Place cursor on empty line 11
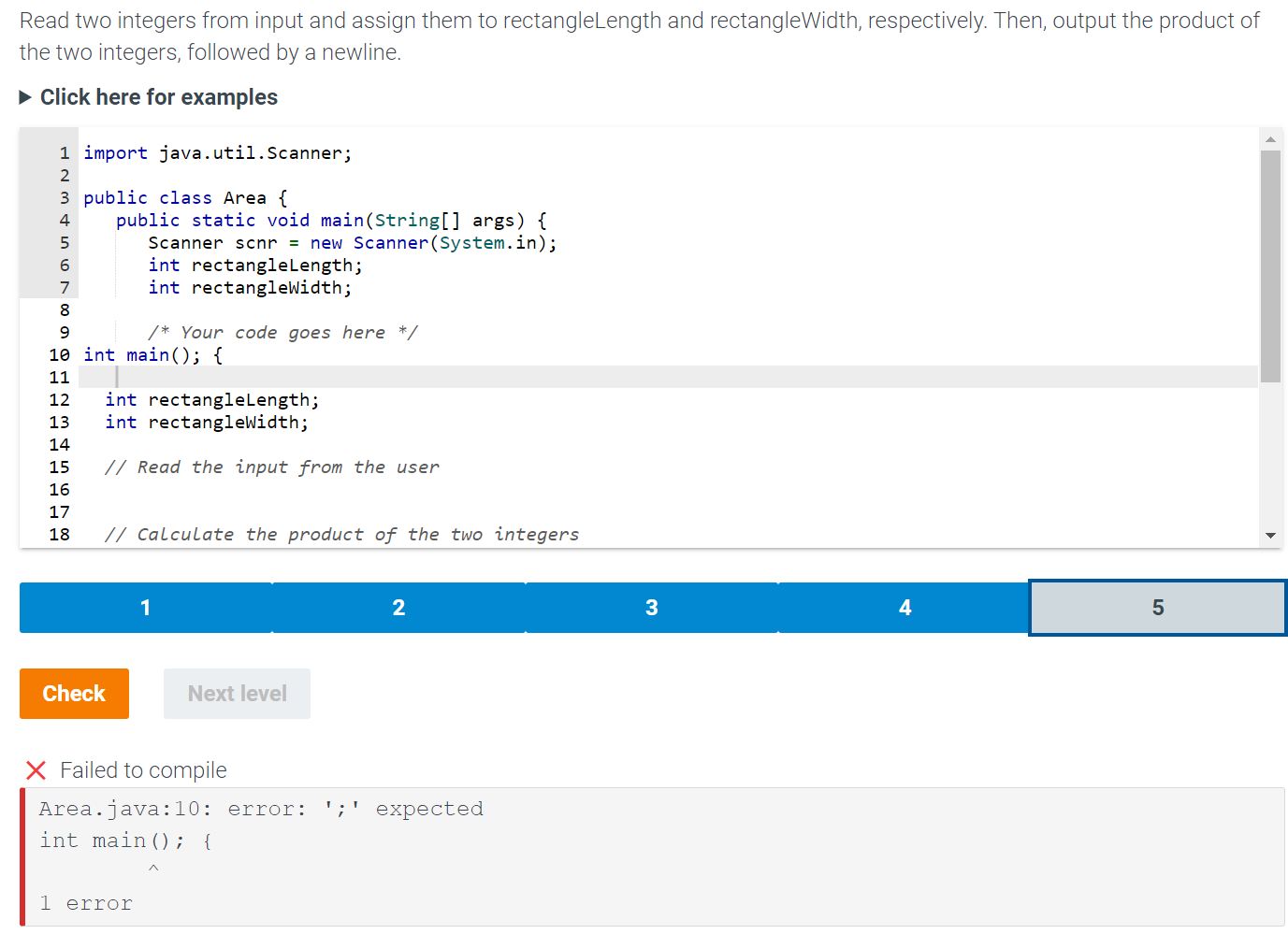1288x934 pixels. (x=668, y=377)
